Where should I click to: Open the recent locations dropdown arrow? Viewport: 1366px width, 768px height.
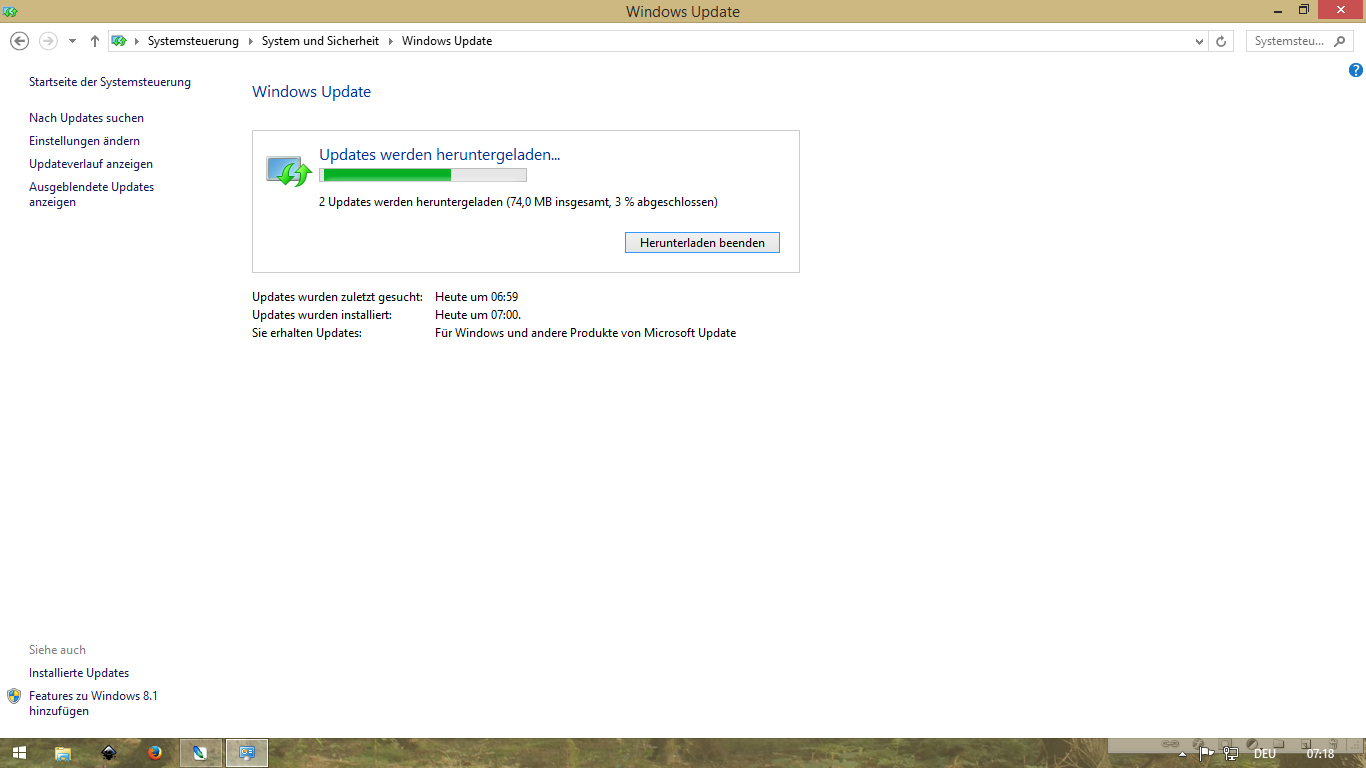pyautogui.click(x=72, y=42)
